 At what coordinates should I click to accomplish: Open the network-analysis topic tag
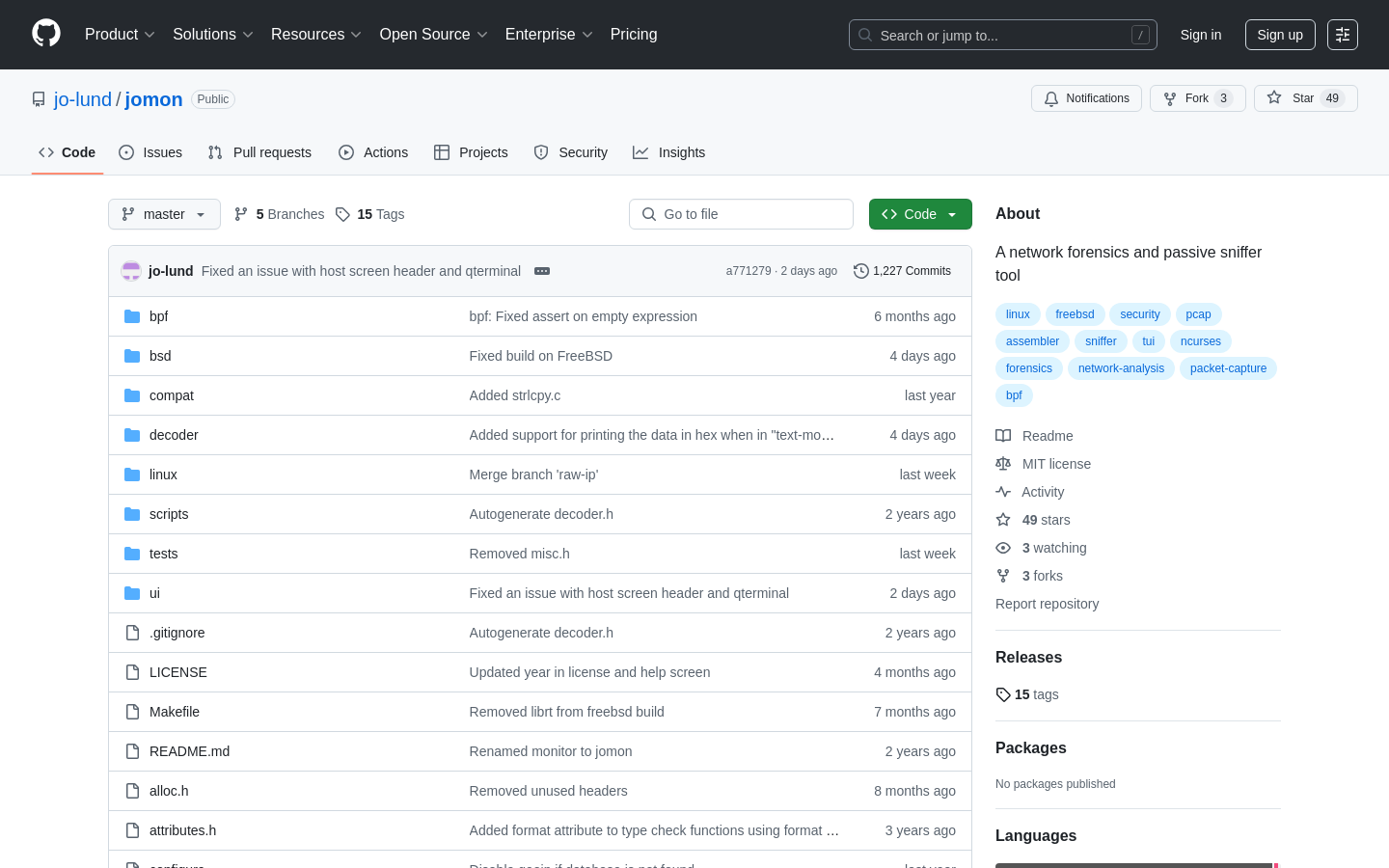(x=1121, y=368)
